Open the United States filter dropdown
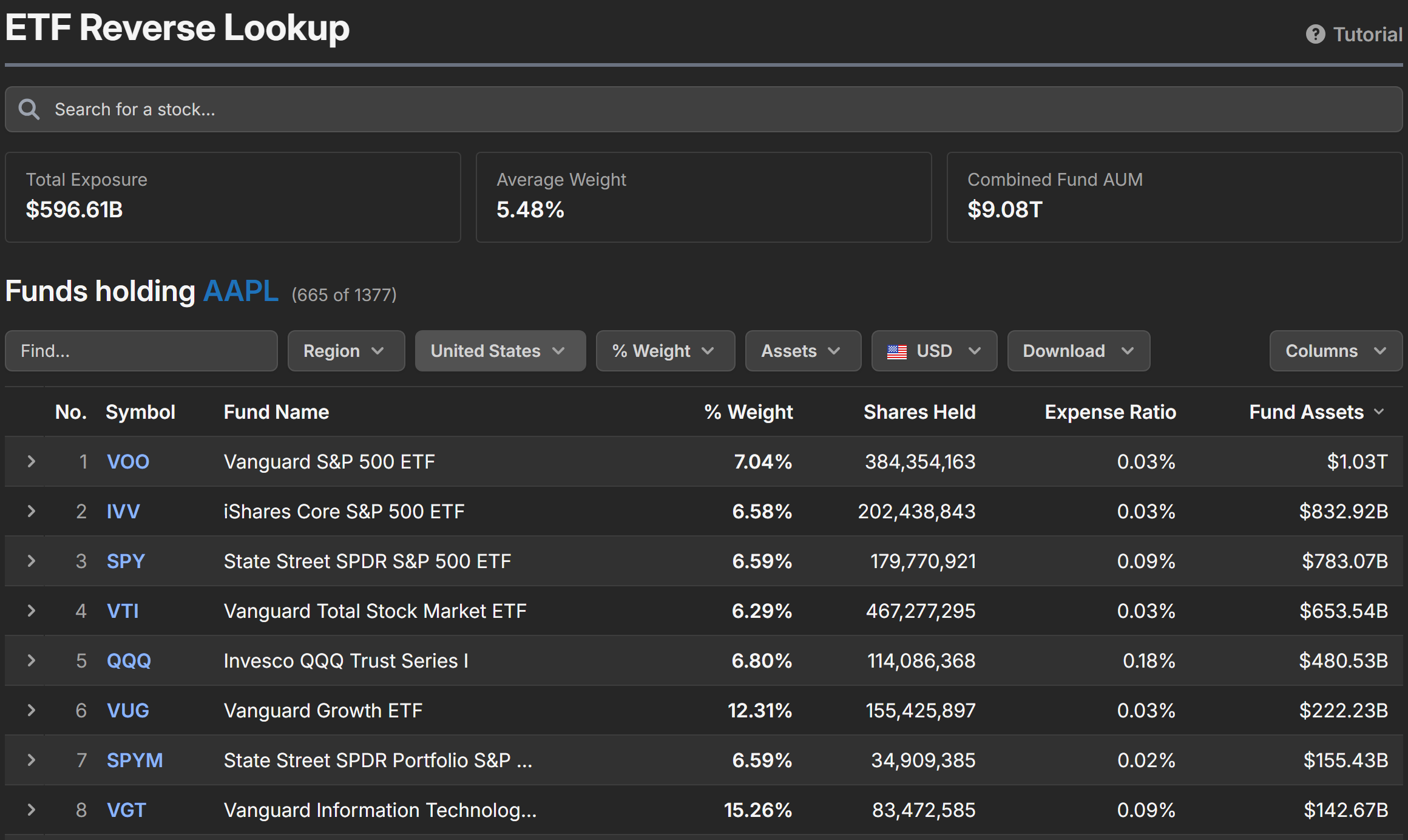Viewport: 1408px width, 840px height. [500, 351]
